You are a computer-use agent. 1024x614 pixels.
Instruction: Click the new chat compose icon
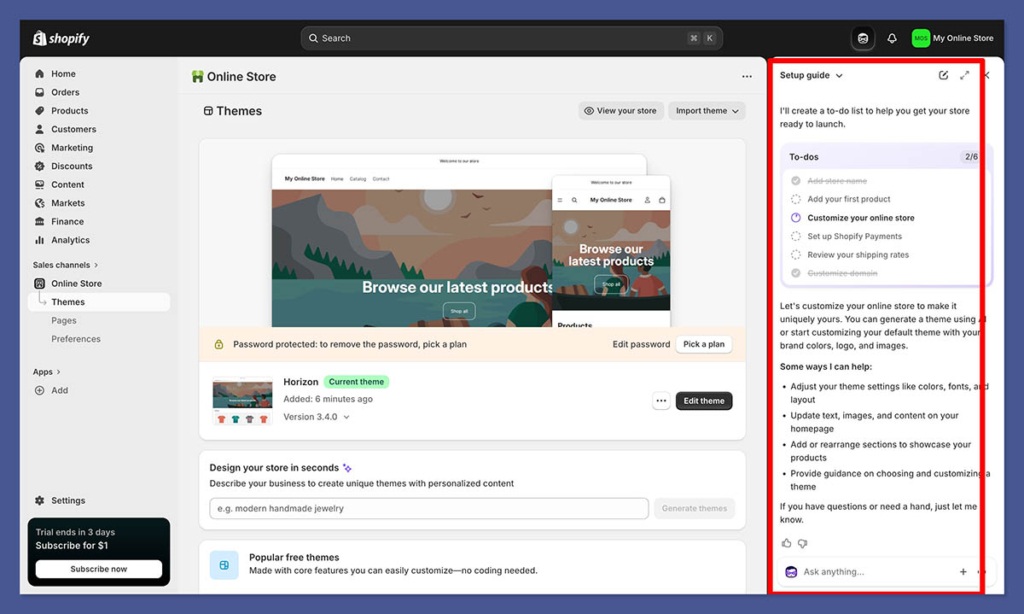click(x=943, y=75)
